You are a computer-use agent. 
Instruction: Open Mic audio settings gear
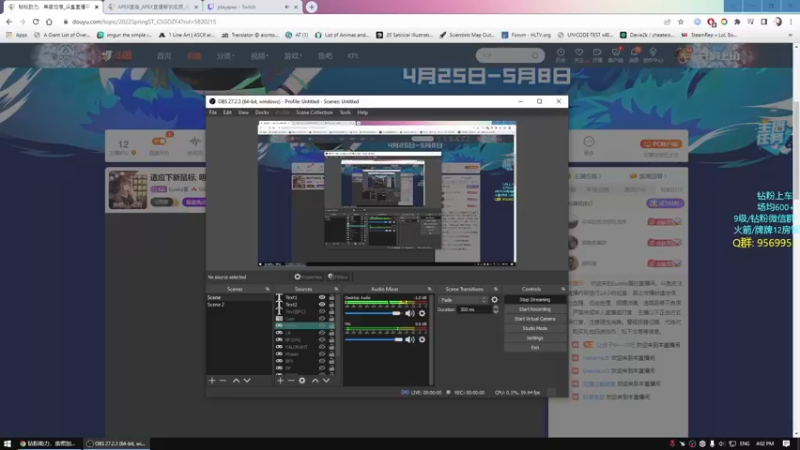coord(422,339)
